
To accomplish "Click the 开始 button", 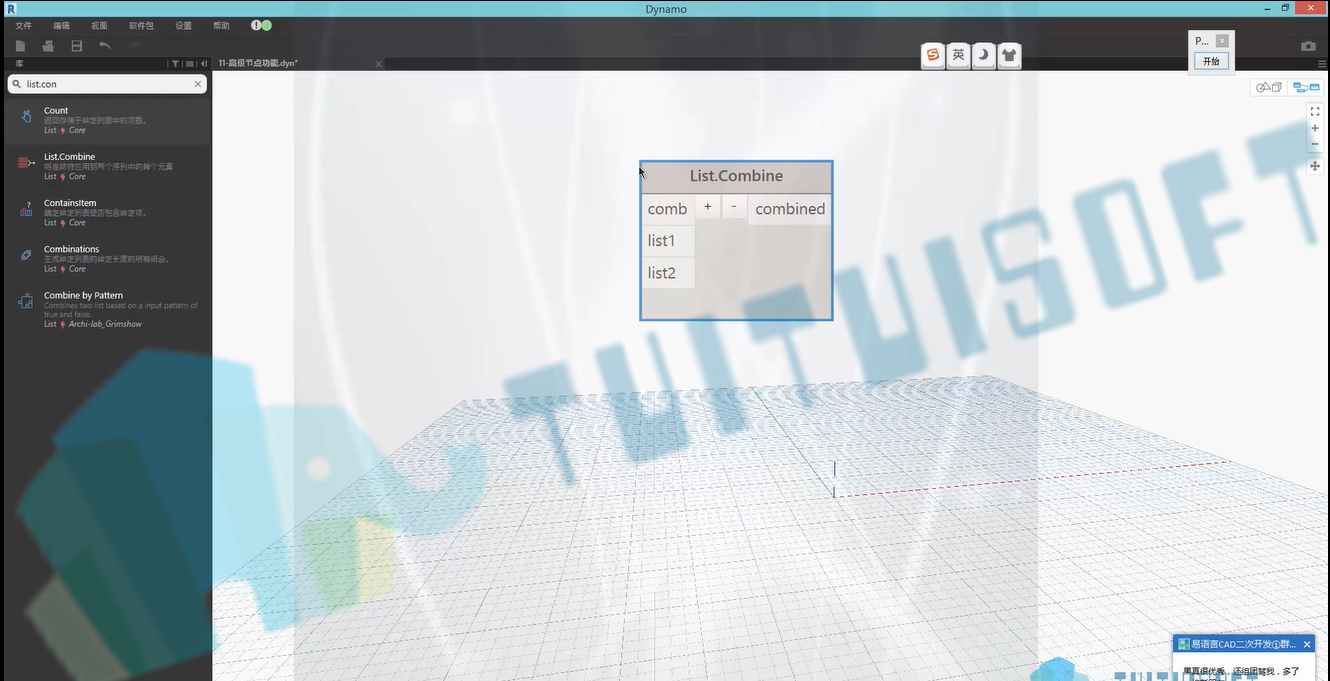I will pyautogui.click(x=1211, y=62).
